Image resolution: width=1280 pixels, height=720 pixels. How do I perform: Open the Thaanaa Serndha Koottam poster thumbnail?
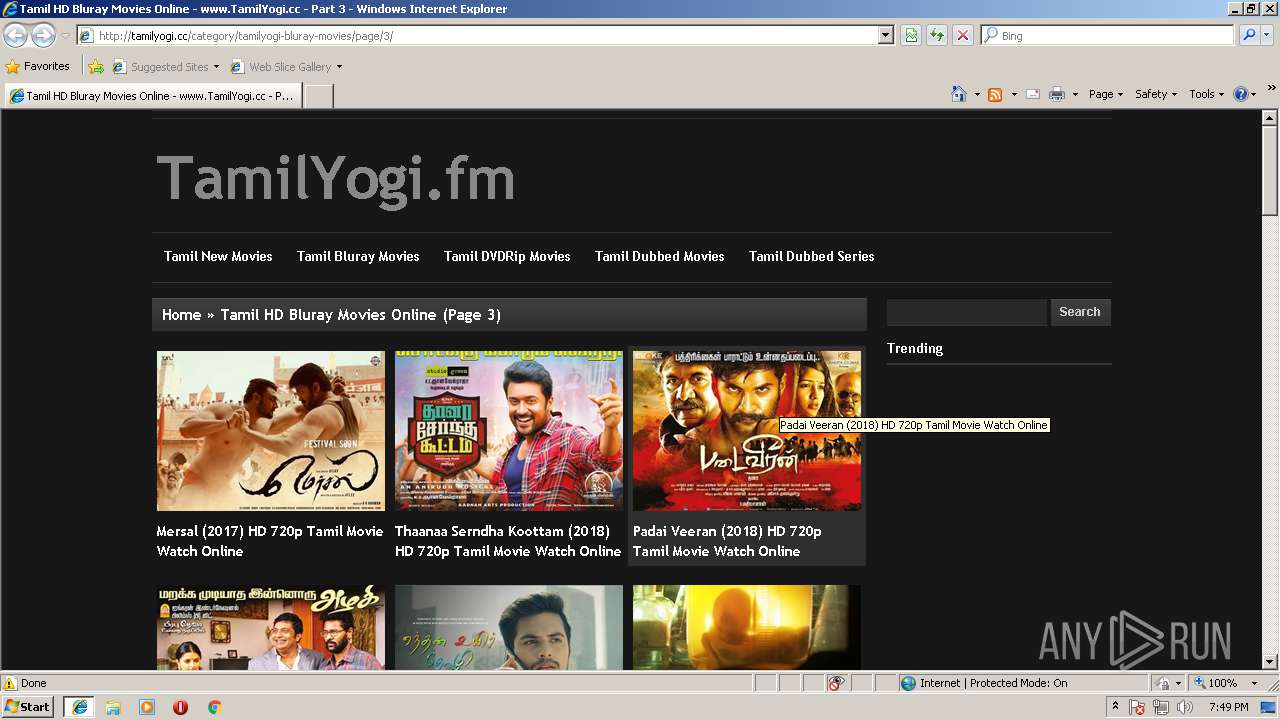point(509,431)
